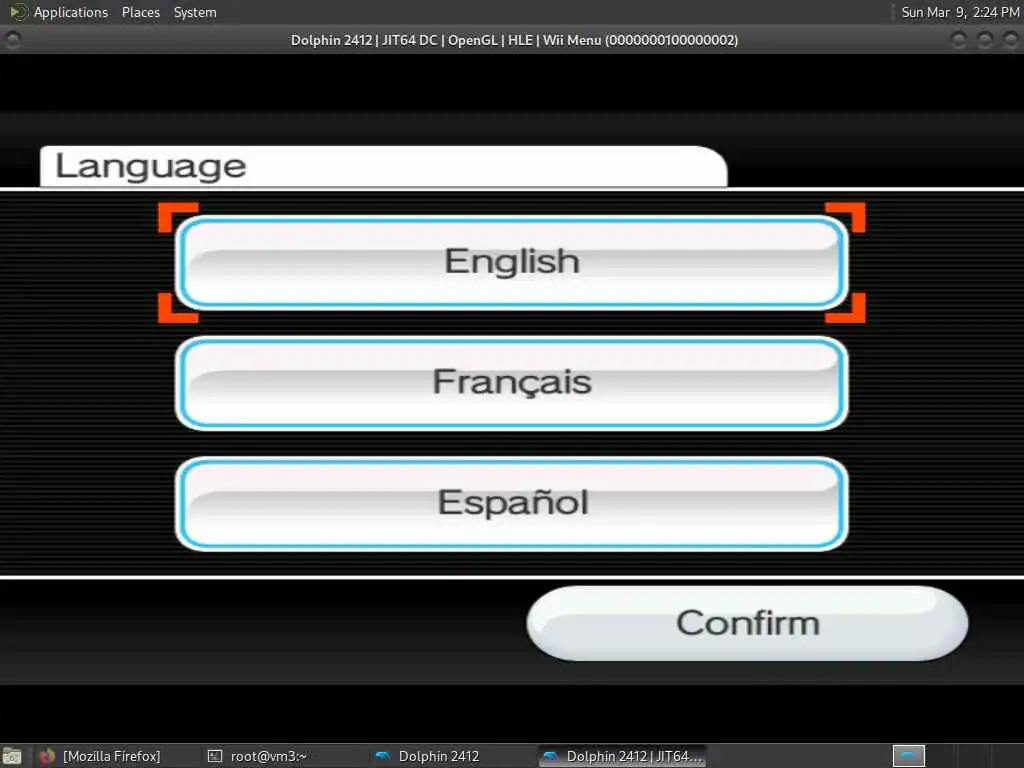This screenshot has height=768, width=1024.
Task: Minimize the Dolphin game window
Action: coord(959,40)
